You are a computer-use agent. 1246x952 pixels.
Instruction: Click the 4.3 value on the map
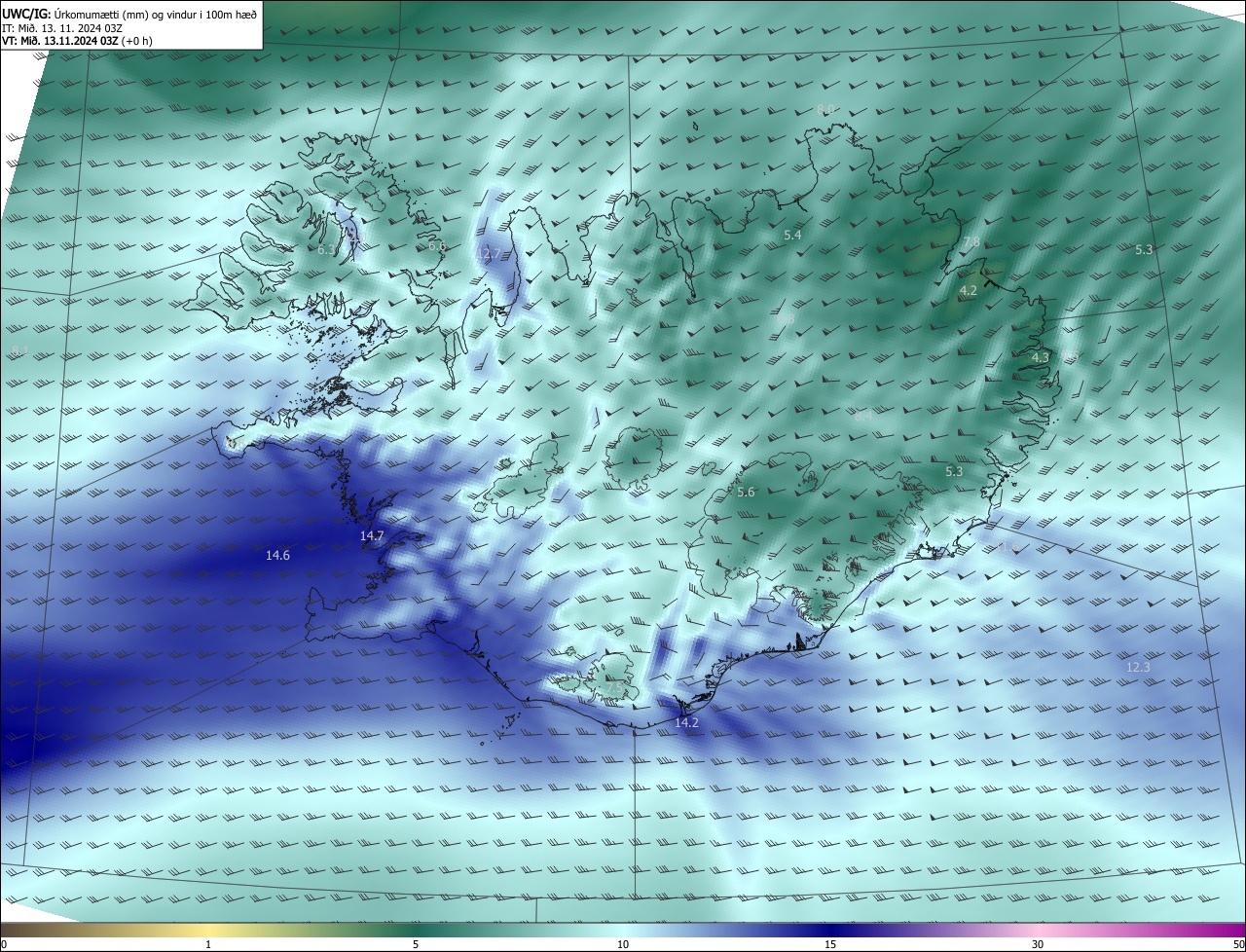coord(1041,357)
